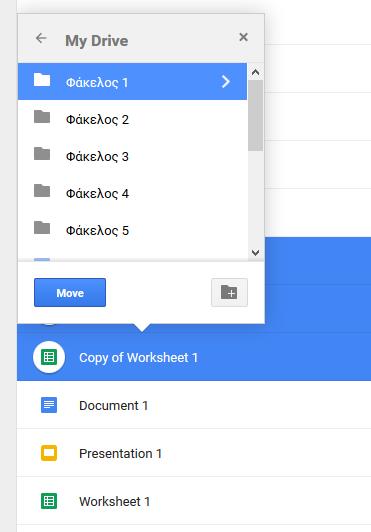Select the Document 1 file row
This screenshot has height=532, width=371.
tap(194, 405)
